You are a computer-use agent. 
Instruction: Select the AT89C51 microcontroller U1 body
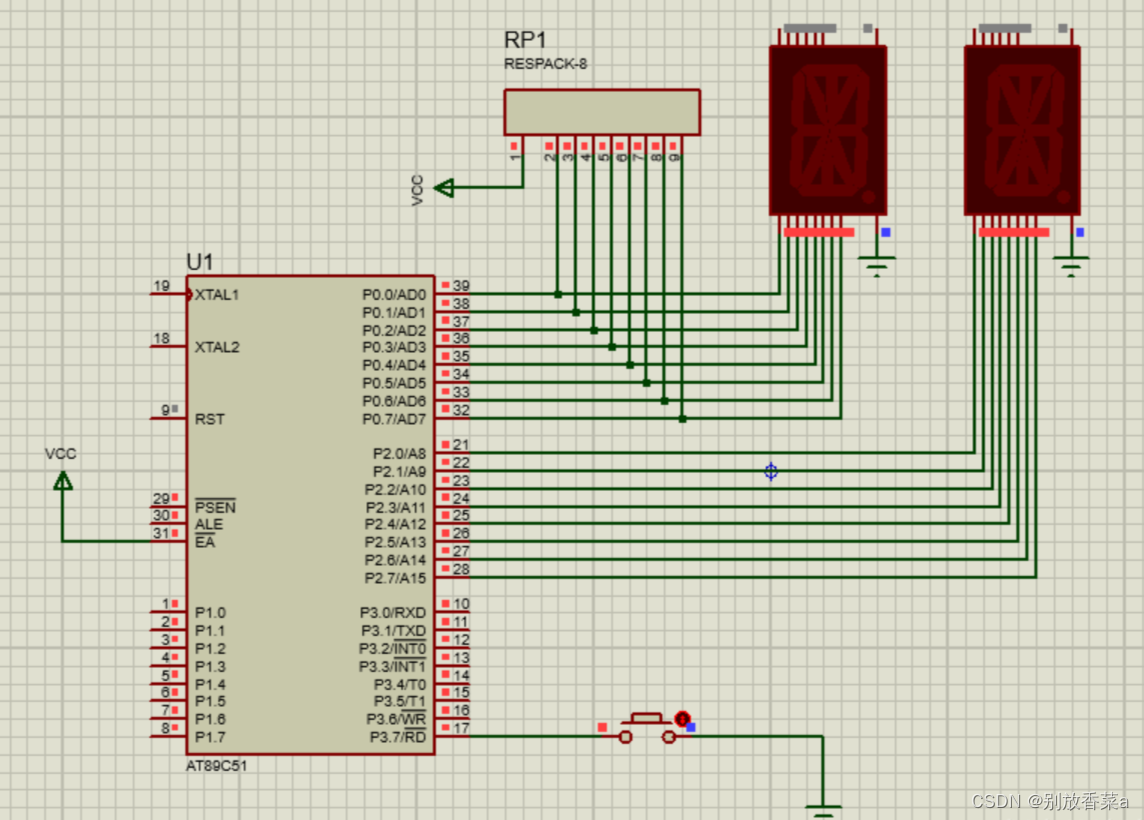click(310, 514)
